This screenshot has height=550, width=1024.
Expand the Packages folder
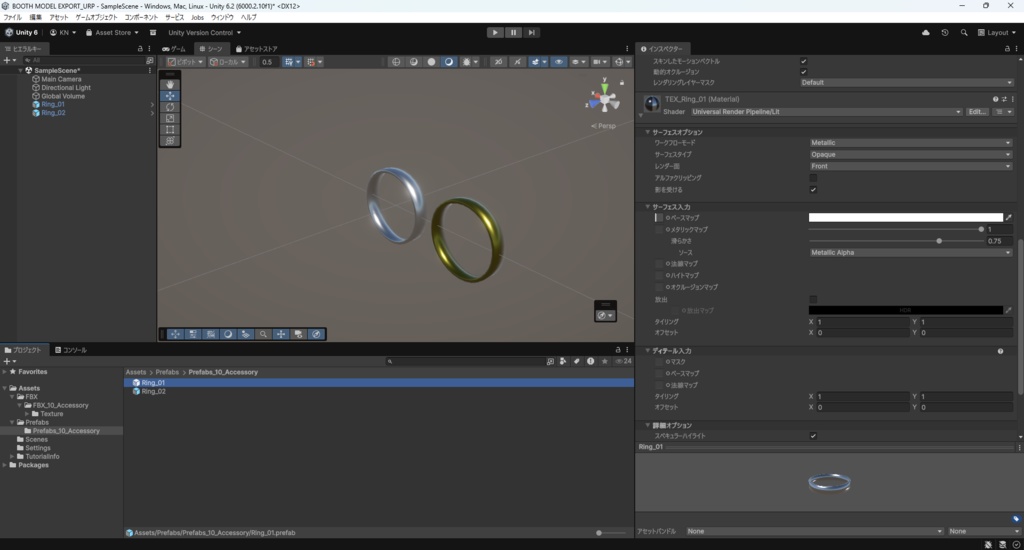[x=5, y=465]
